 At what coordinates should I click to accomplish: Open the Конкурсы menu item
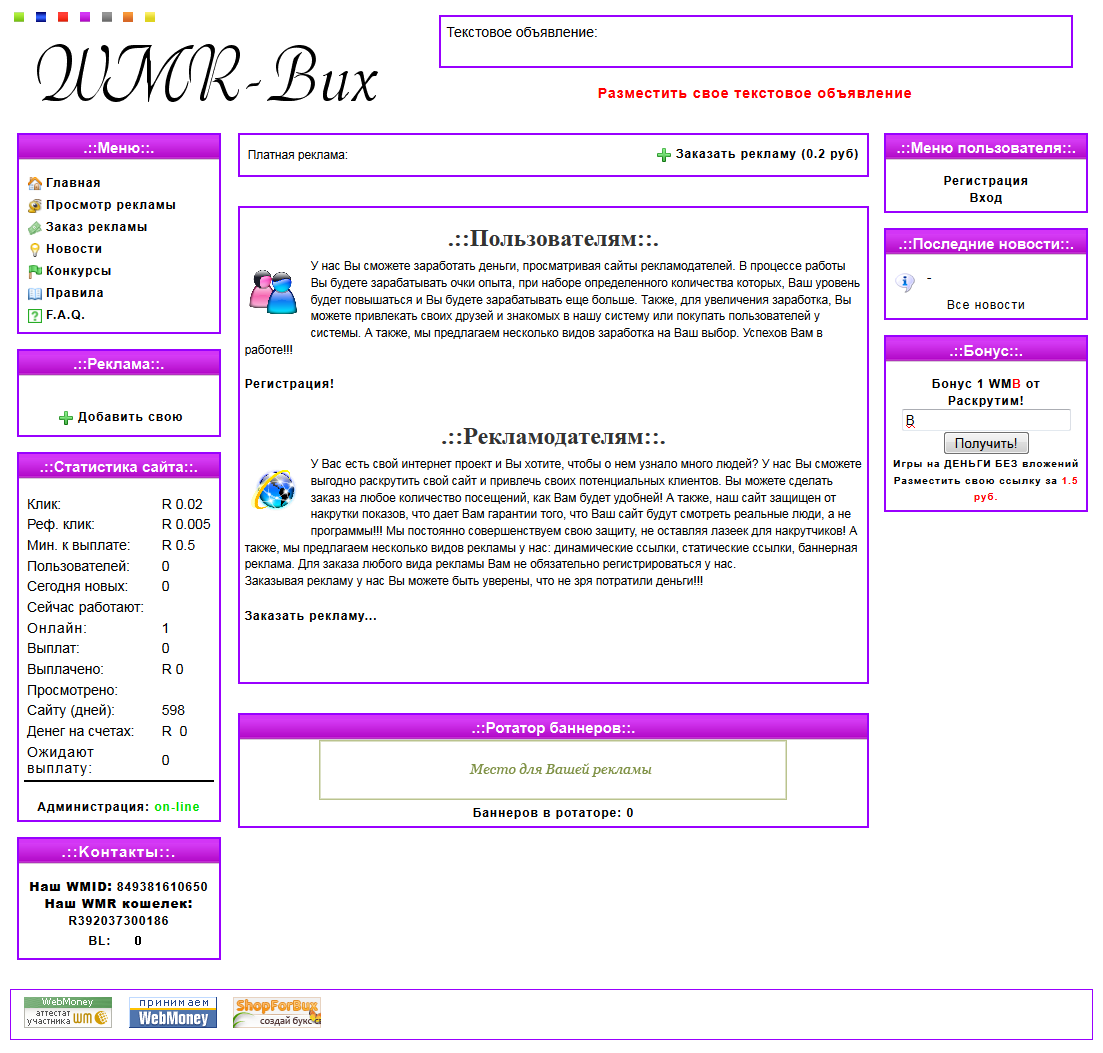coord(78,271)
